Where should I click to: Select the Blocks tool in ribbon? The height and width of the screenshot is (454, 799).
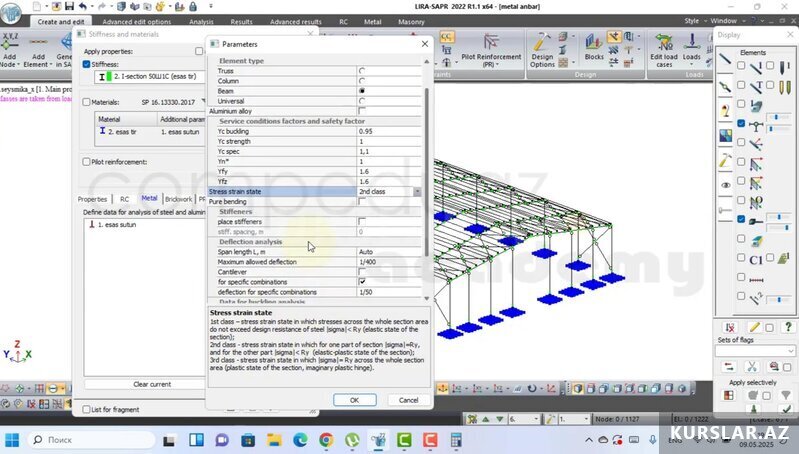click(593, 49)
